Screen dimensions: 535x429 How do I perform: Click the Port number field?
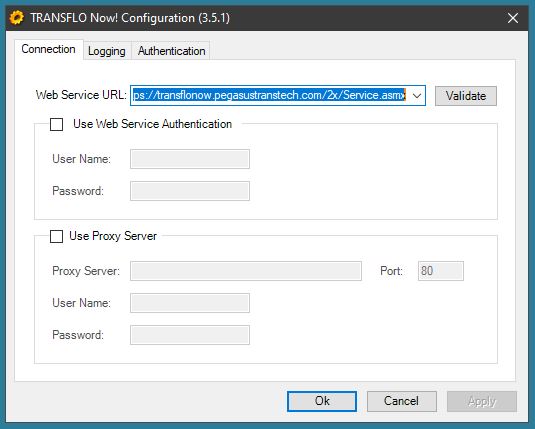pyautogui.click(x=440, y=271)
